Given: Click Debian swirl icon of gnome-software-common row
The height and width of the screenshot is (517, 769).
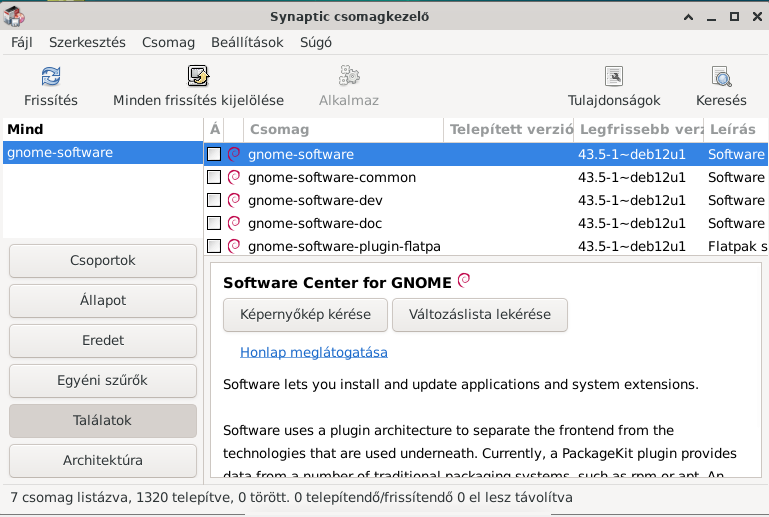Looking at the screenshot, I should point(234,177).
